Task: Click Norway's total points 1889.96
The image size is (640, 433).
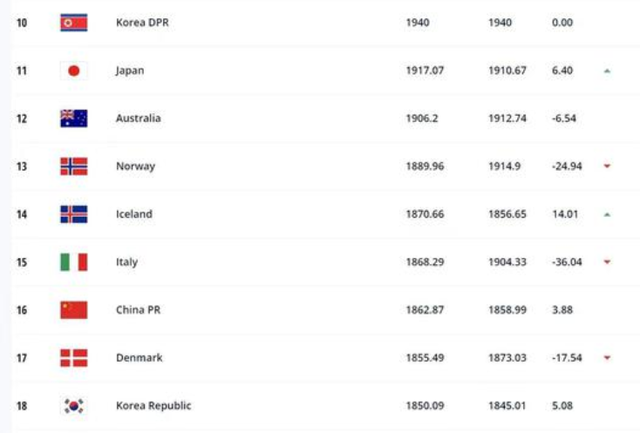Action: click(425, 166)
